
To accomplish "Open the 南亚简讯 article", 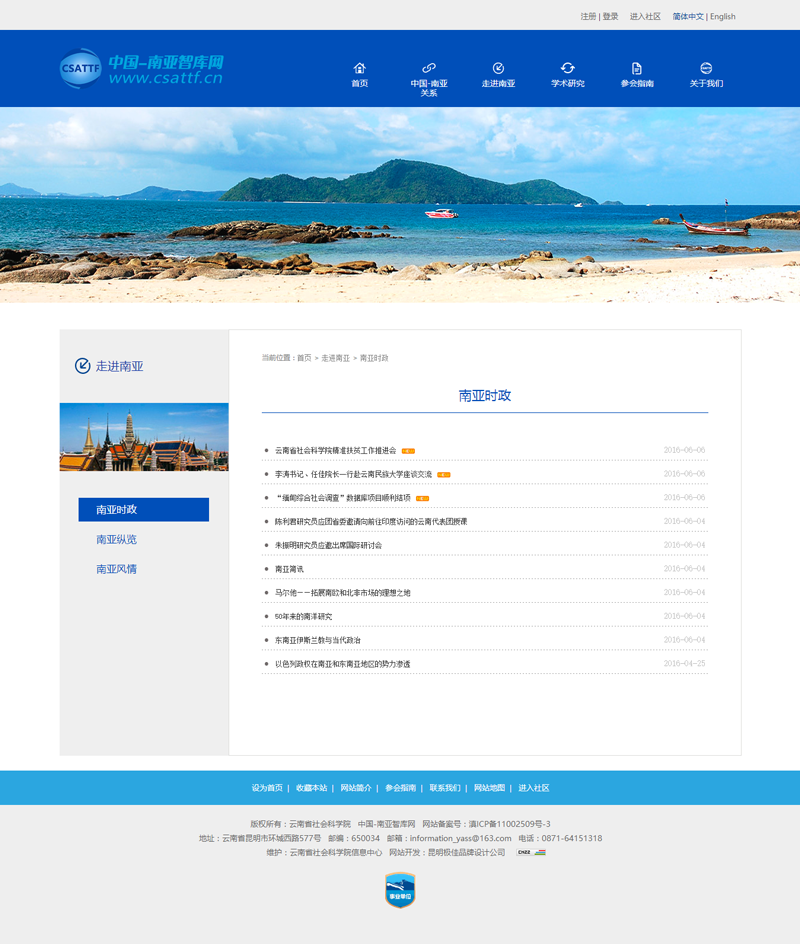I will coord(290,569).
